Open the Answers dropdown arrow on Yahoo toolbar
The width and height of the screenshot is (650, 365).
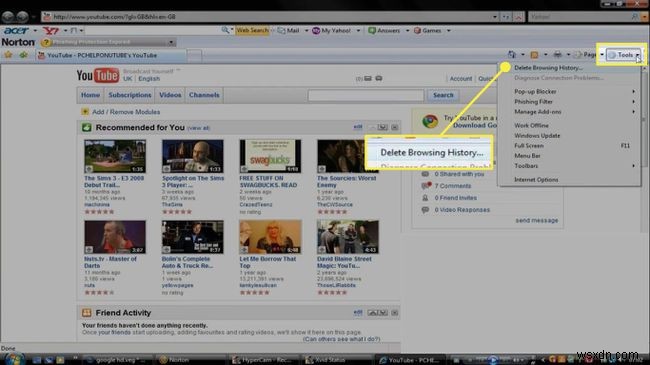pos(407,30)
